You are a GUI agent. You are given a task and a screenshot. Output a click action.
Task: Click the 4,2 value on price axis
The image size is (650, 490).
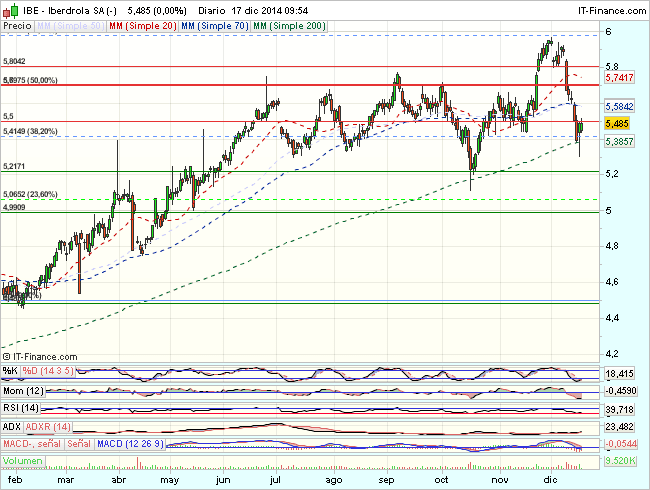613,354
